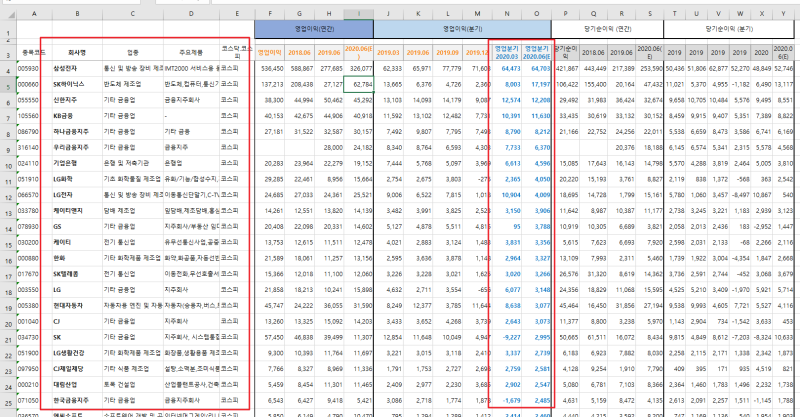Click the 당기순이익(분기) header cell
This screenshot has height=417, width=800.
pyautogui.click(x=729, y=29)
